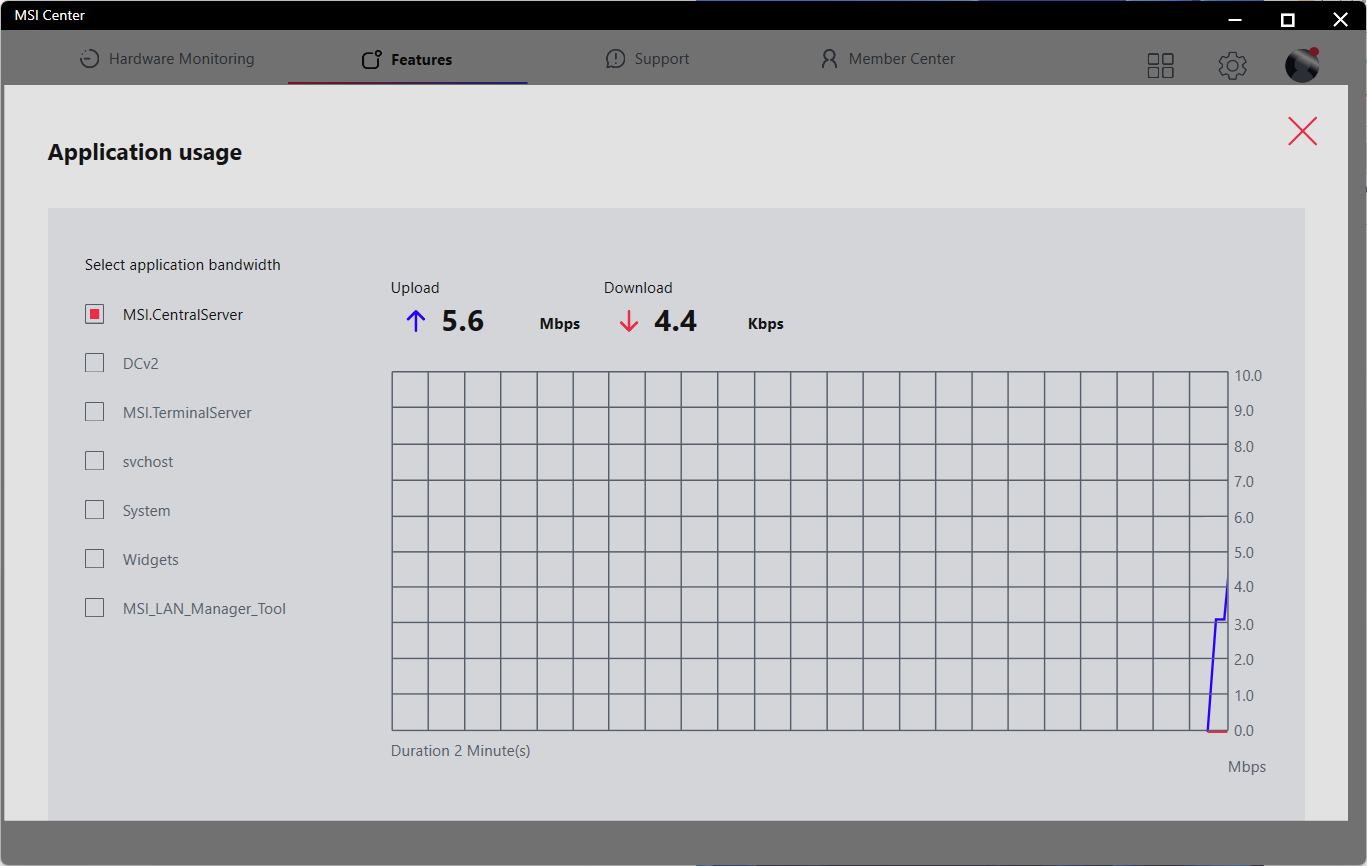This screenshot has width=1367, height=866.
Task: Check the DCv2 bandwidth checkbox
Action: point(94,363)
